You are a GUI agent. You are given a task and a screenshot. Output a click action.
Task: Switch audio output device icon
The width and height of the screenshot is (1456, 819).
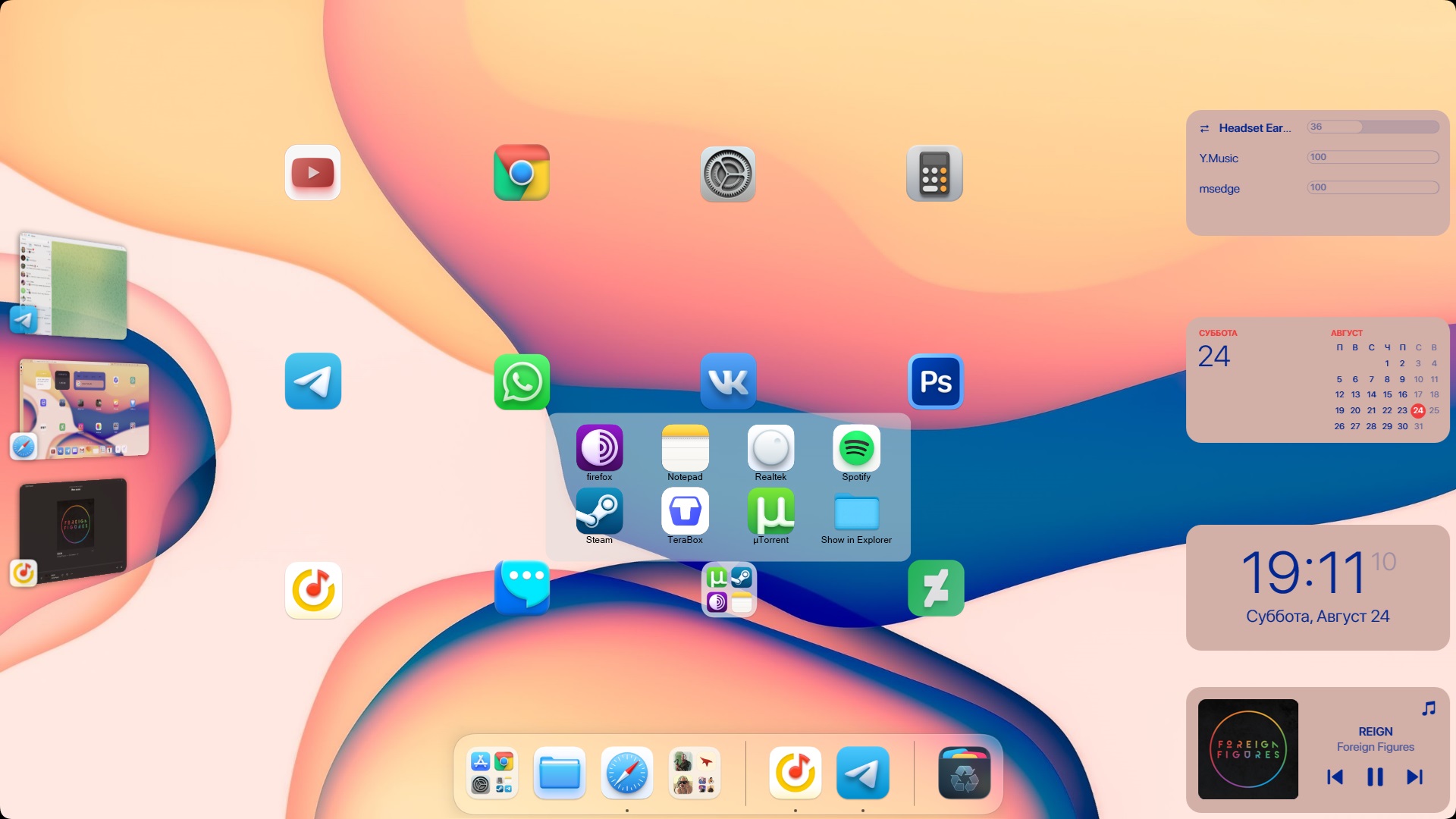[x=1204, y=128]
